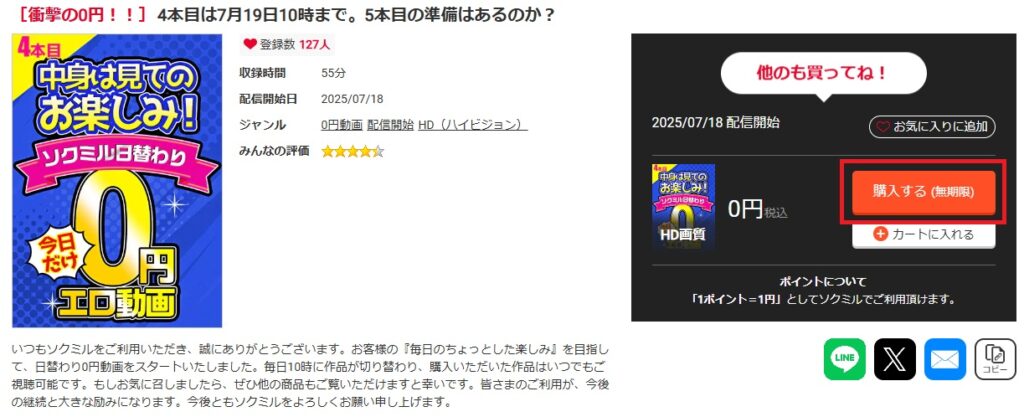Viewport: 1024px width, 417px height.
Task: Copy the link with the コピー icon
Action: (995, 359)
